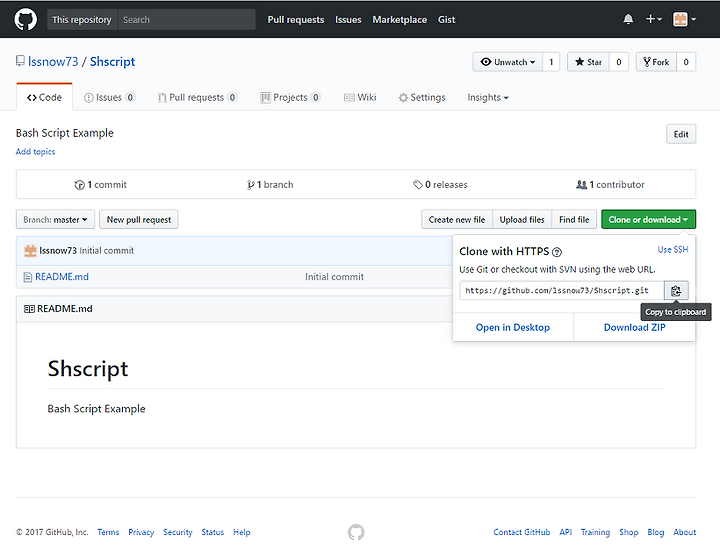Click the tag icon beside 0 releases
This screenshot has height=549, width=720.
(x=417, y=185)
